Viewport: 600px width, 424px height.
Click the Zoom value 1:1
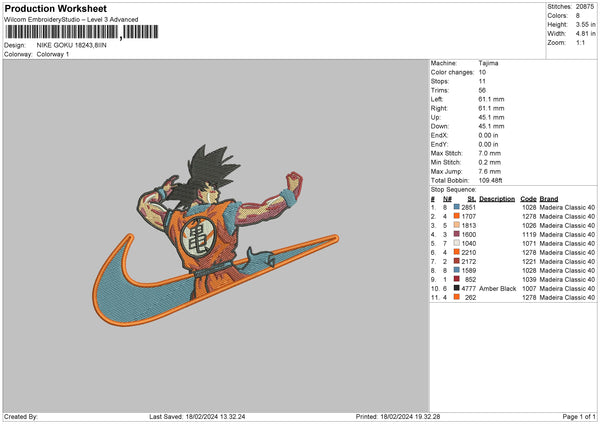pos(580,42)
